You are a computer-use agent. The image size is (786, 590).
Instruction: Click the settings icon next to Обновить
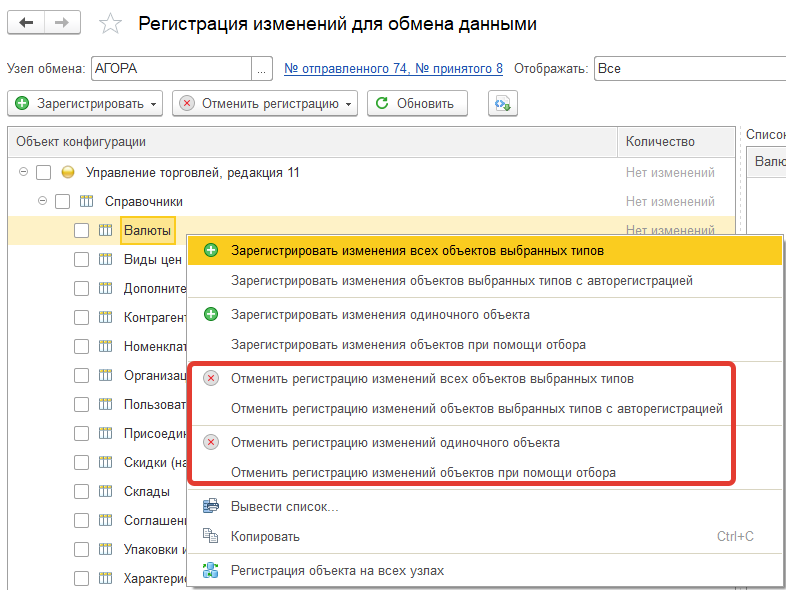click(x=502, y=103)
